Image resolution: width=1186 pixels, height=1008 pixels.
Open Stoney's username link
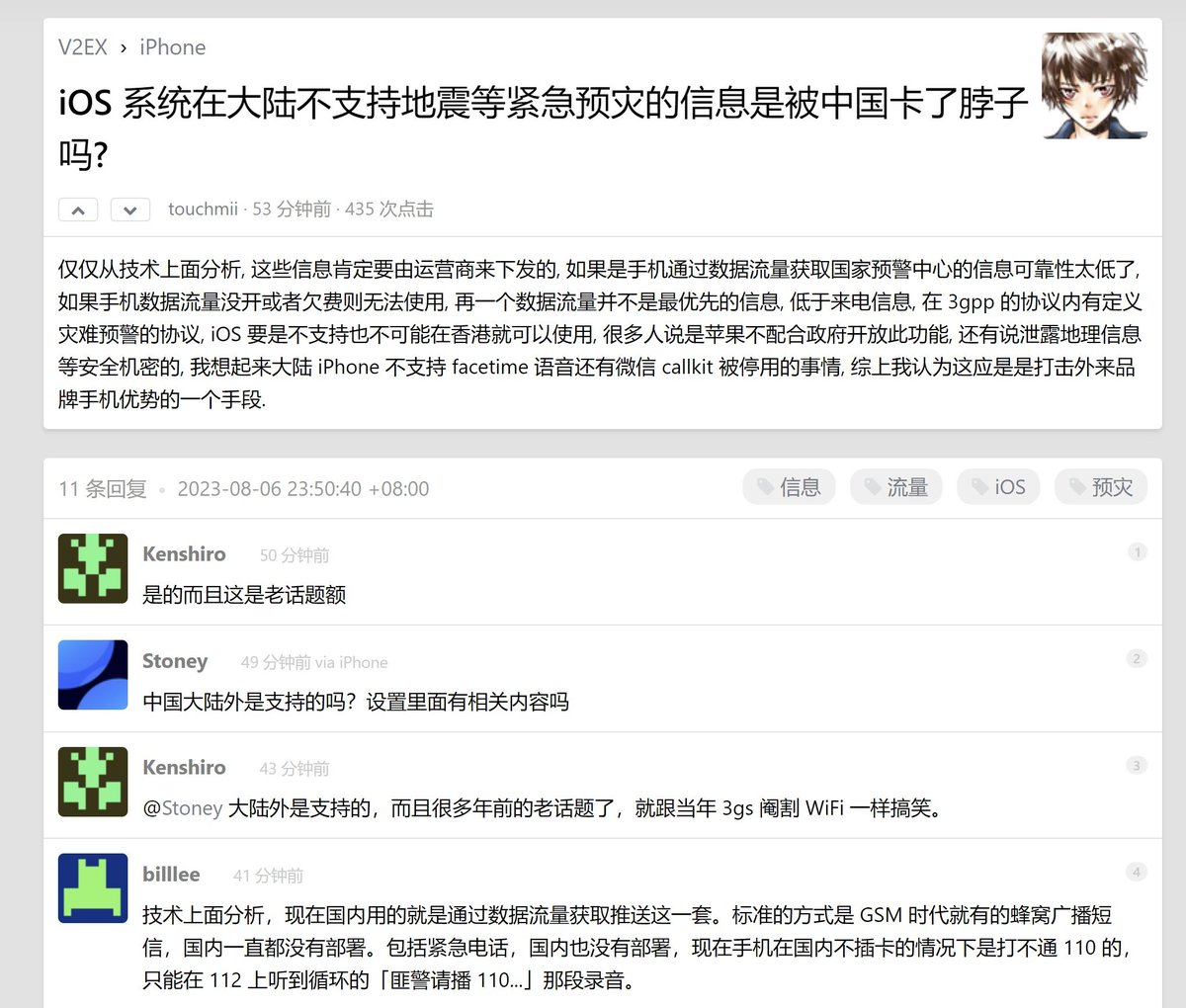coord(175,661)
